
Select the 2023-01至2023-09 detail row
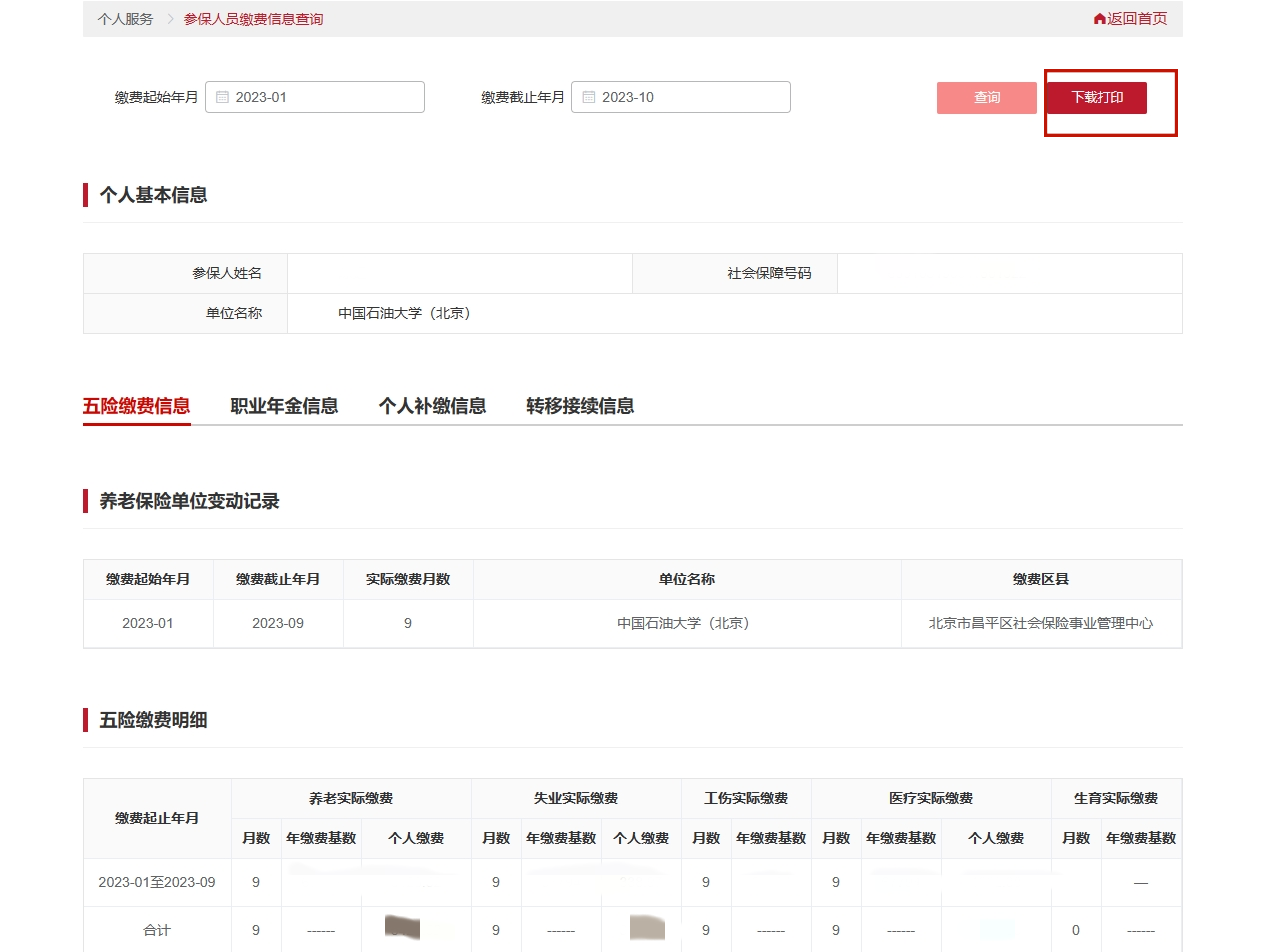pyautogui.click(x=157, y=882)
